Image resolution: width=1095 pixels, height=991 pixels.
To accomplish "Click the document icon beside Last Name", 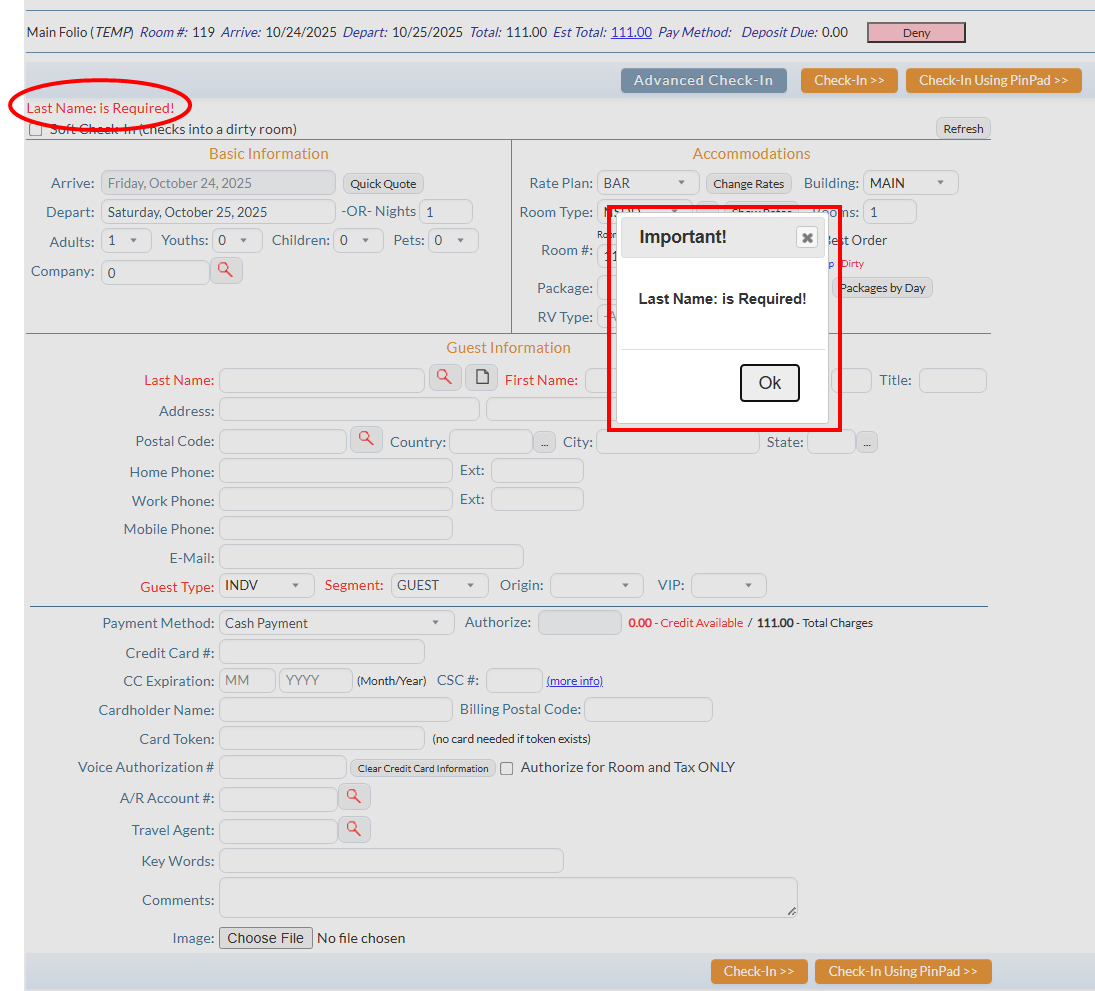I will (481, 377).
